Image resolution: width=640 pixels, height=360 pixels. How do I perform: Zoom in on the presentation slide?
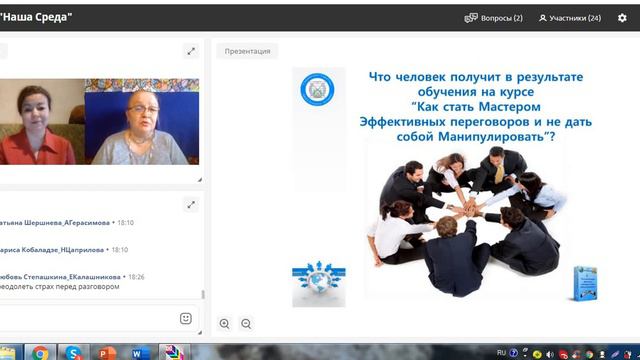click(x=224, y=324)
